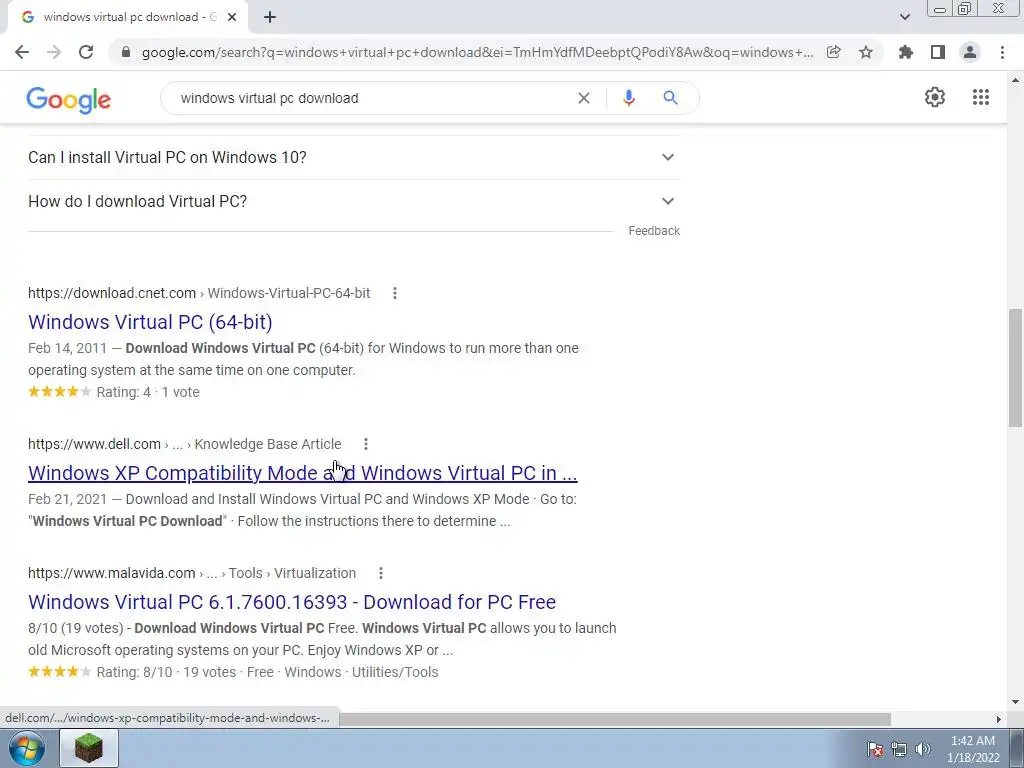Open the Minecraft taskbar app
The height and width of the screenshot is (768, 1024).
[89, 748]
